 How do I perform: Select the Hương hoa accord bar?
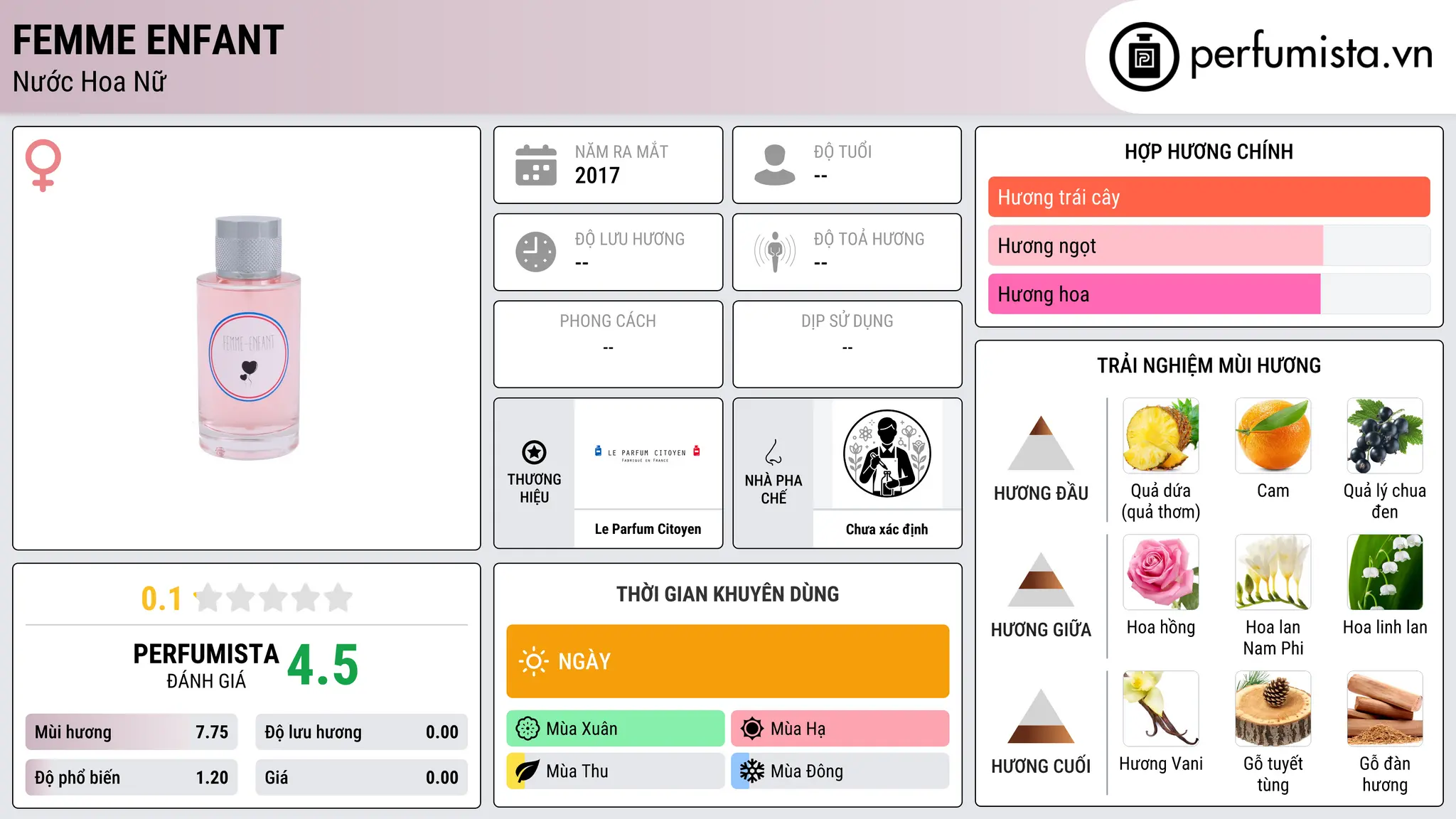[x=1209, y=294]
